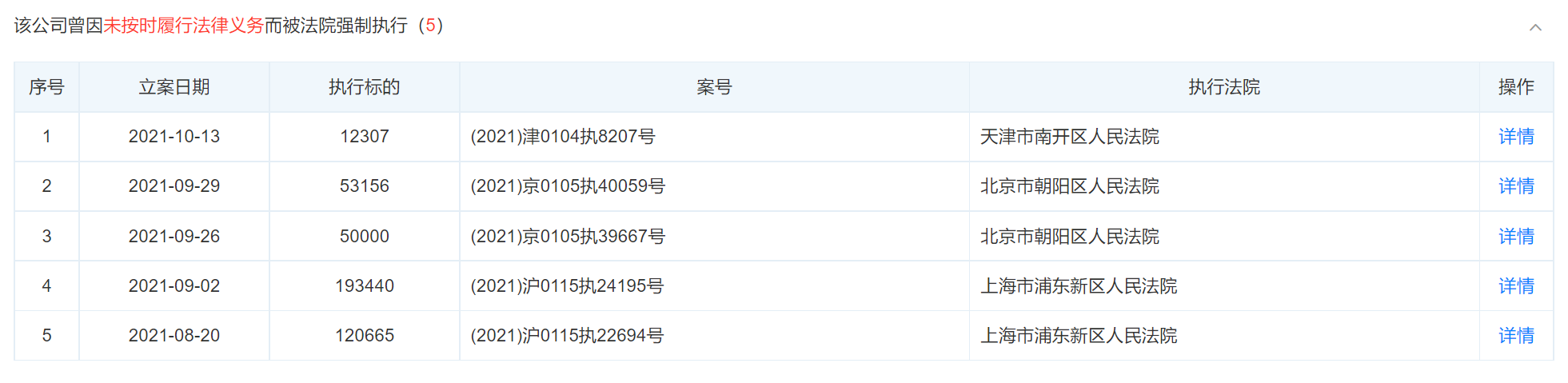Click the 193440 execution amount cell
The height and width of the screenshot is (383, 1568).
point(364,286)
